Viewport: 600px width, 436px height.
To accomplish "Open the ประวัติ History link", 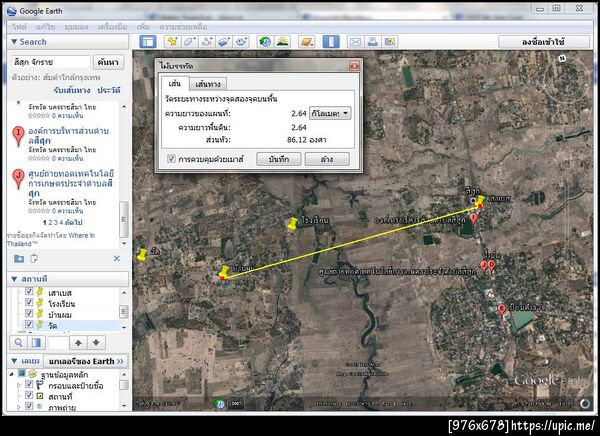I will point(109,90).
